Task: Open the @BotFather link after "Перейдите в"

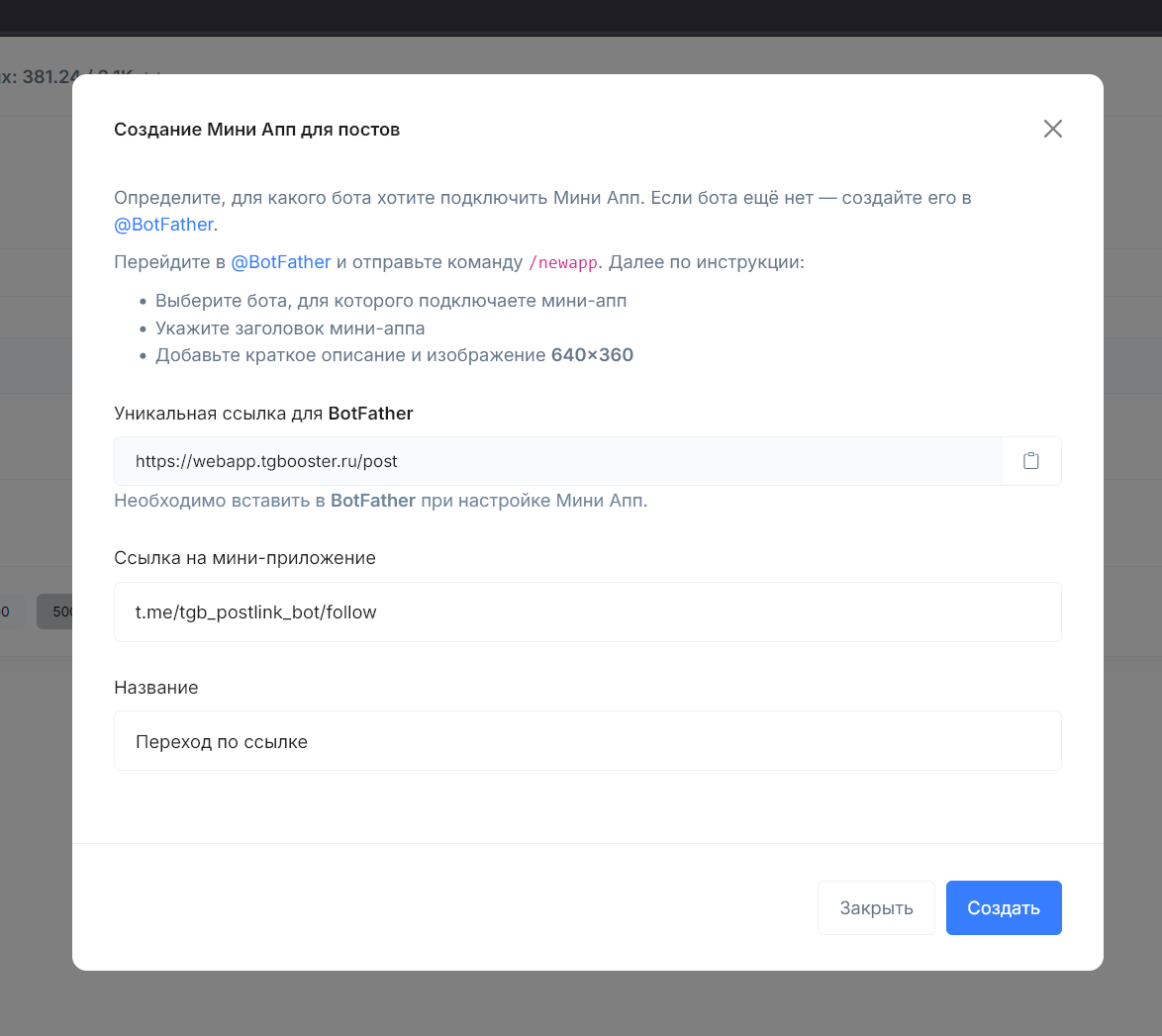Action: click(281, 262)
